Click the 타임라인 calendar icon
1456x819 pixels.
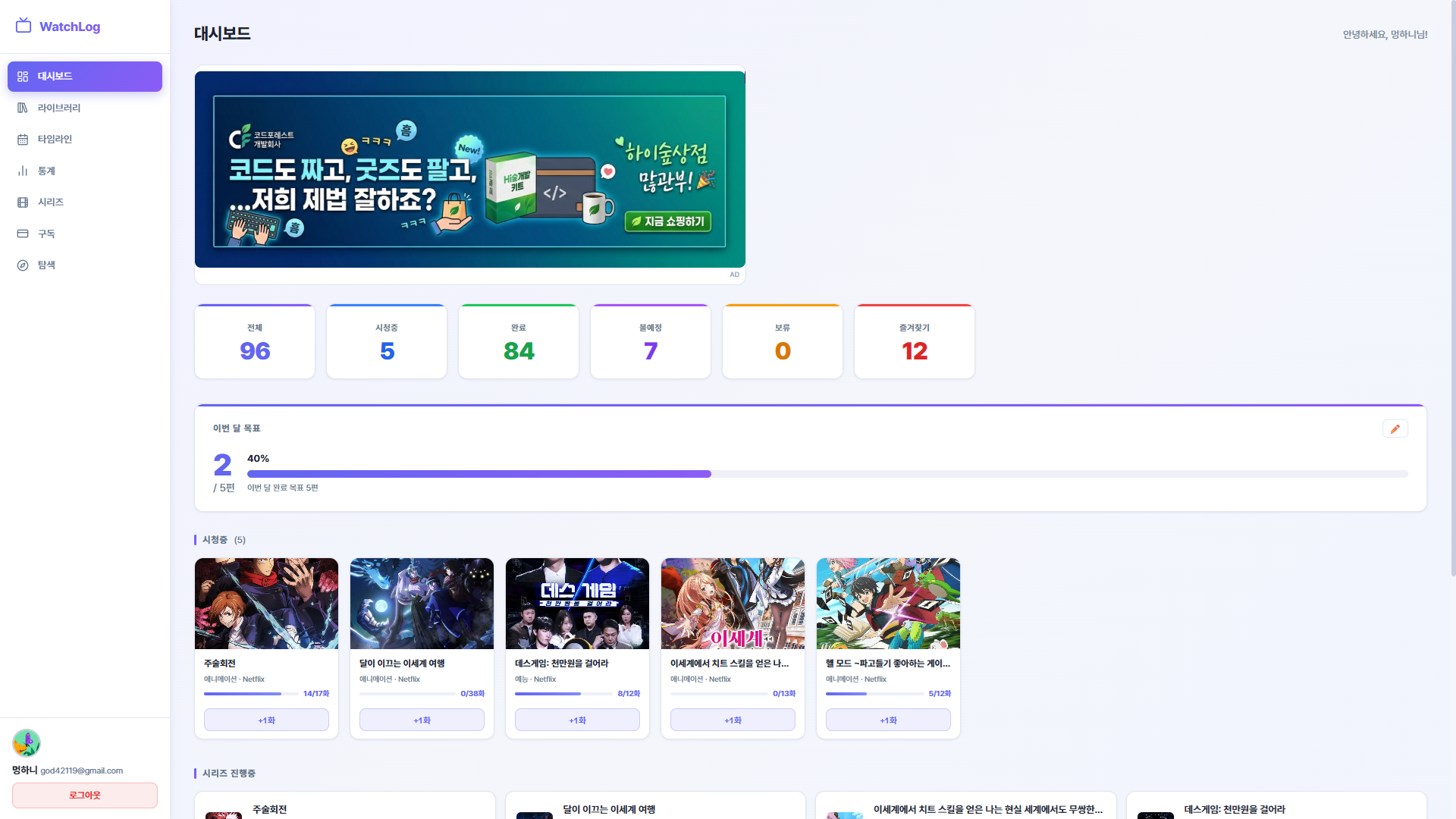point(23,140)
